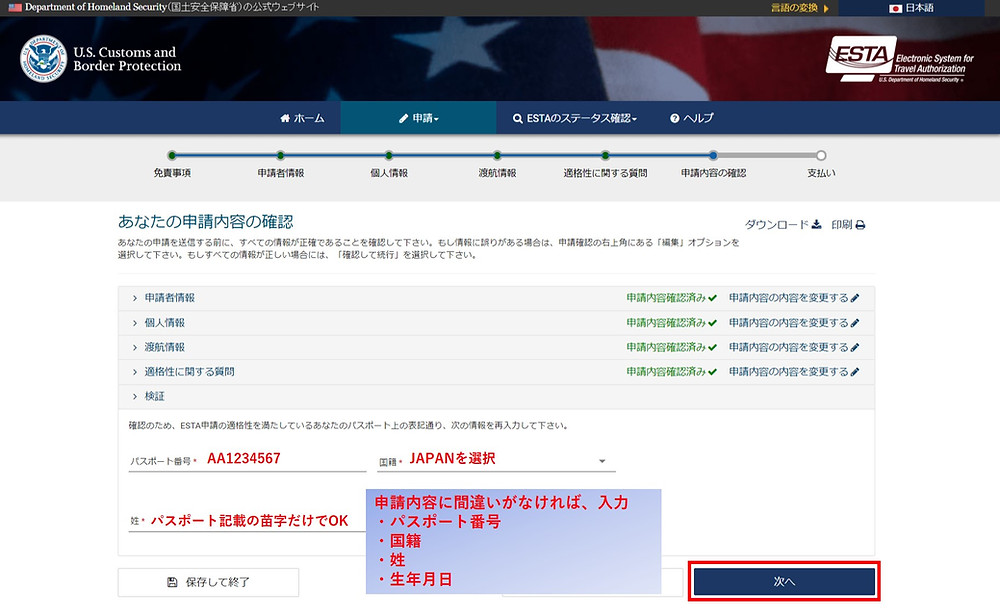Click the floppy disk icon on 保存して終了
Screen dimensions: 1000x616
[172, 582]
